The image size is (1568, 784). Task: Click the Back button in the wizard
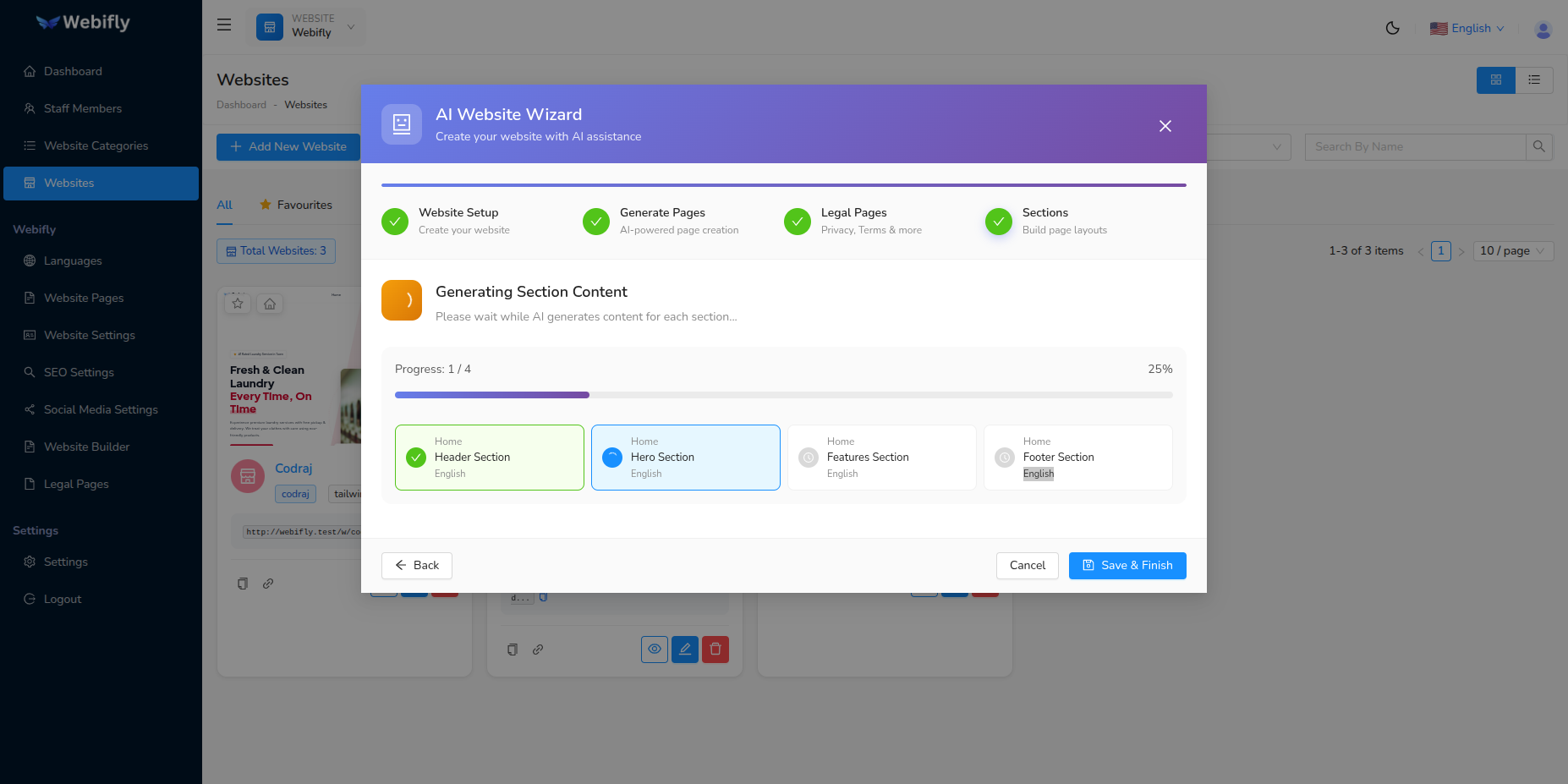(416, 565)
